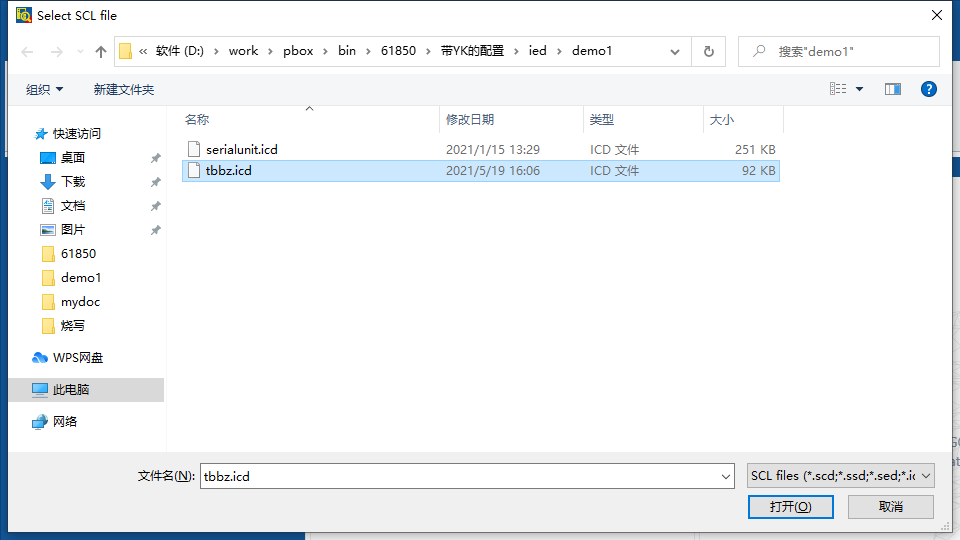Change the view layout icon

839,89
